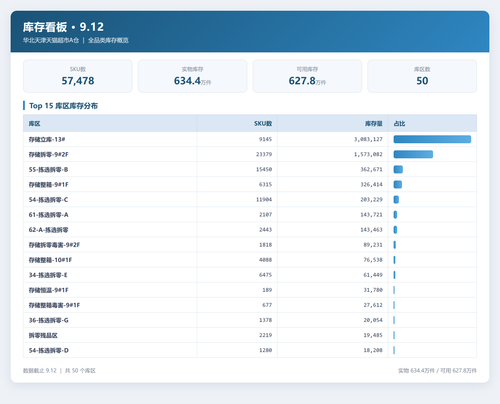Open the 实物库存 634.4 summary card
The width and height of the screenshot is (500, 404).
coord(193,76)
